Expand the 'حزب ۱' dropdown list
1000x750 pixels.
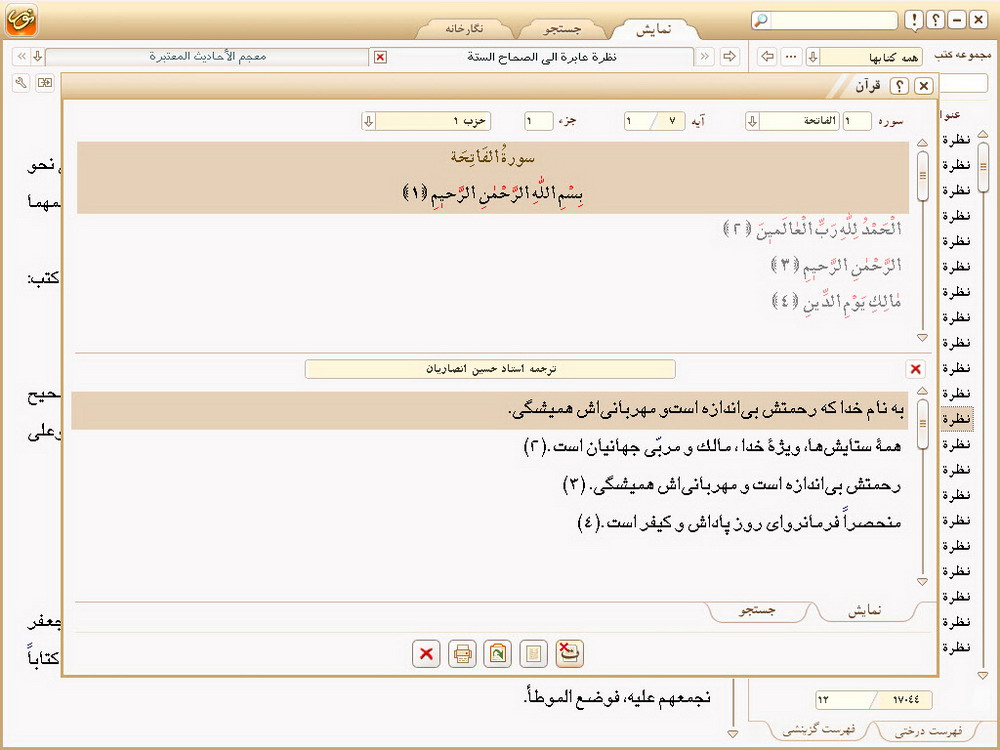368,121
